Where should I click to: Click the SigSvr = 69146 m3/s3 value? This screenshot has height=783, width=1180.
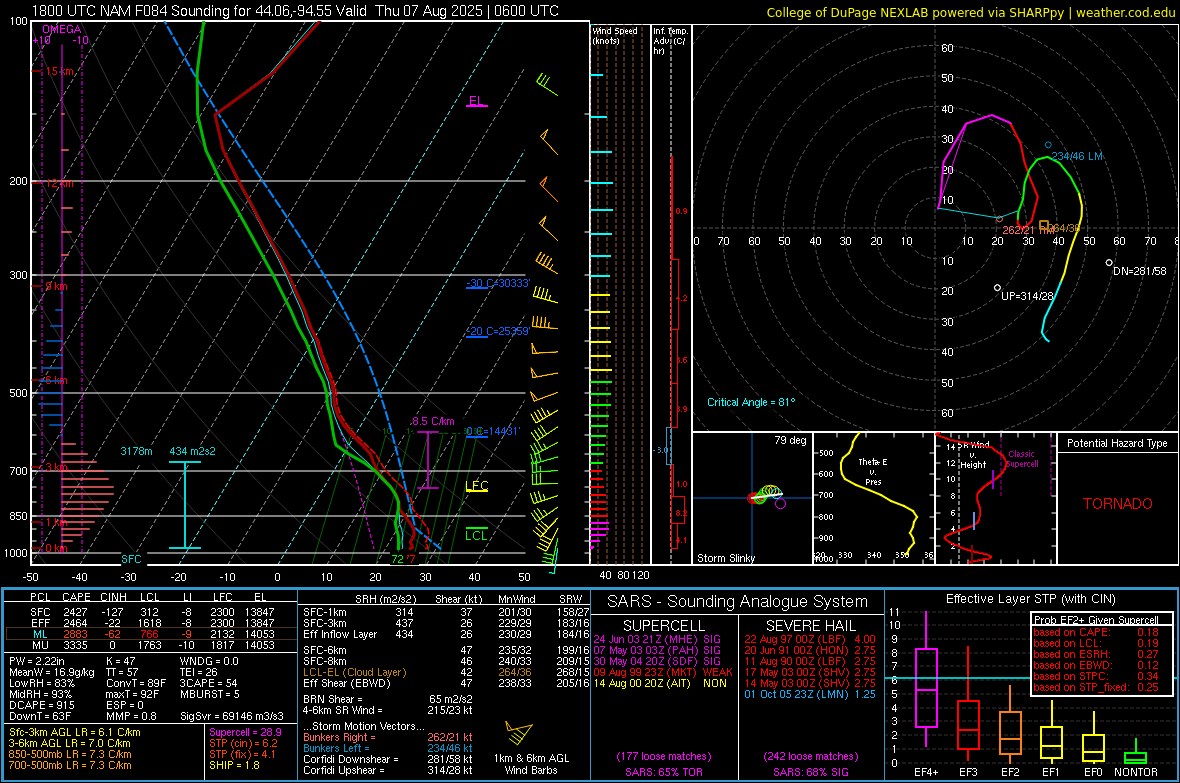point(232,716)
